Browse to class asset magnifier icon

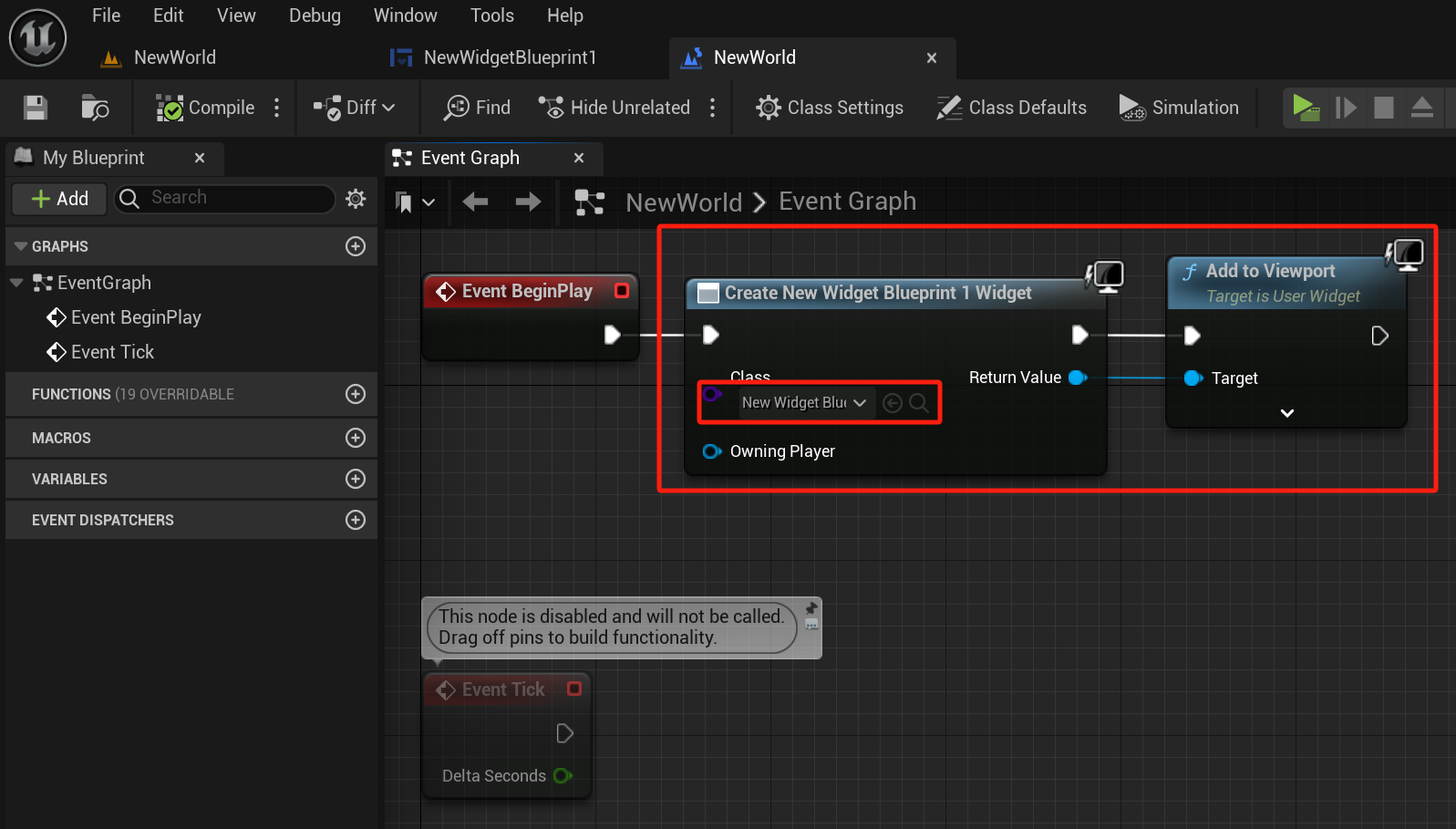[919, 403]
